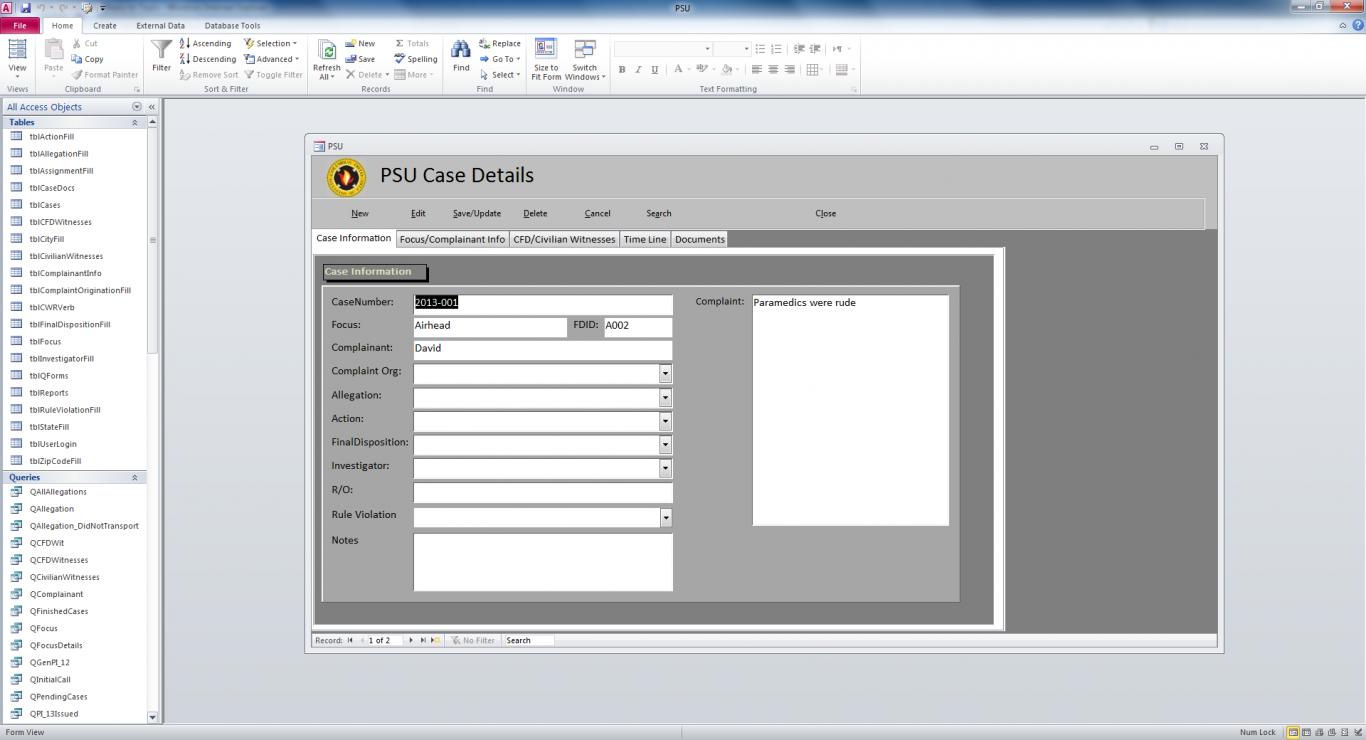Run the Spelling check
The image size is (1366, 740).
click(416, 59)
